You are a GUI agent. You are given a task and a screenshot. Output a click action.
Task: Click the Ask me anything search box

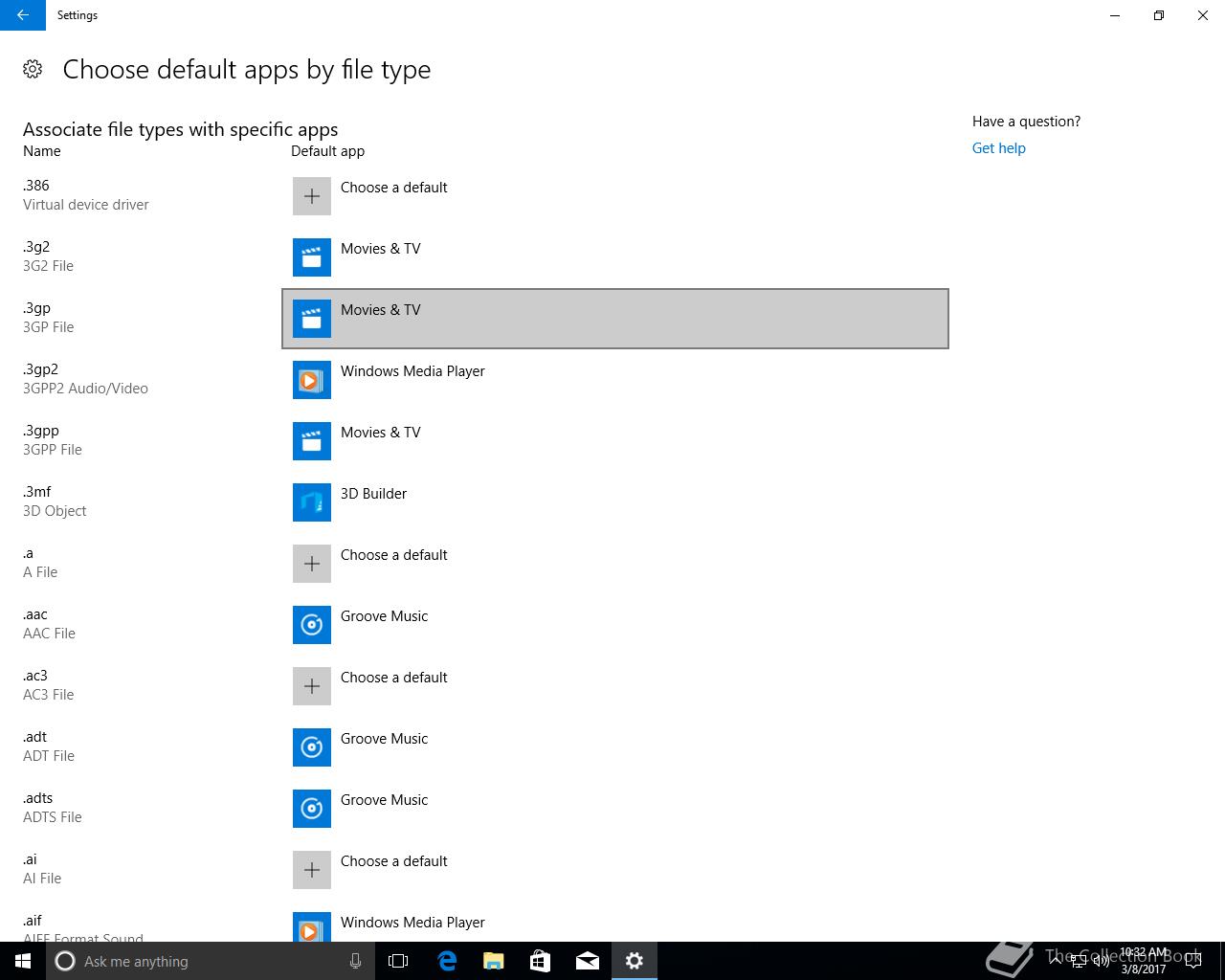coord(211,961)
